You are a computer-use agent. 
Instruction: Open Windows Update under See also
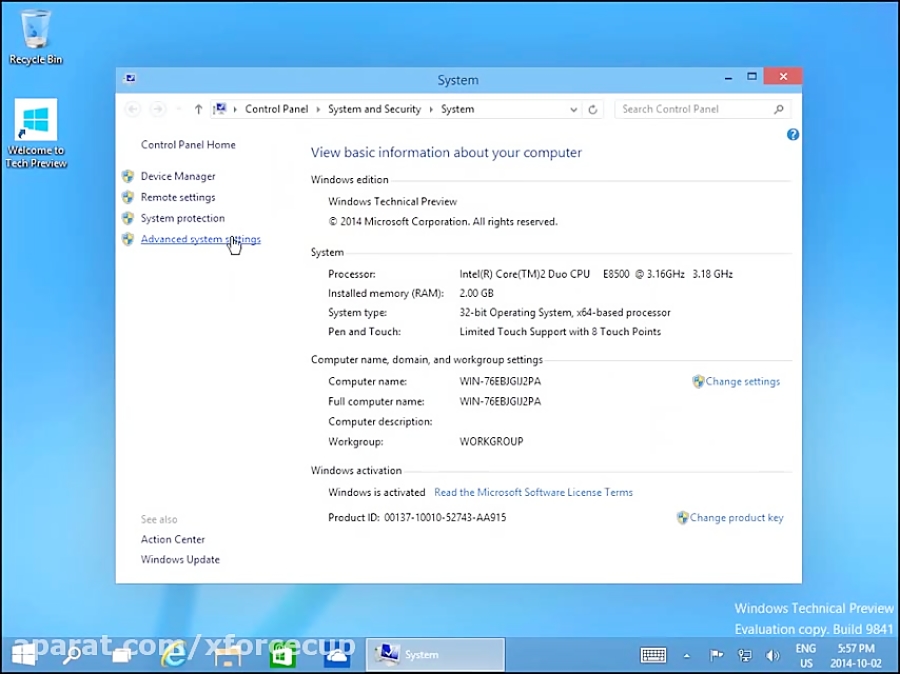(x=180, y=560)
